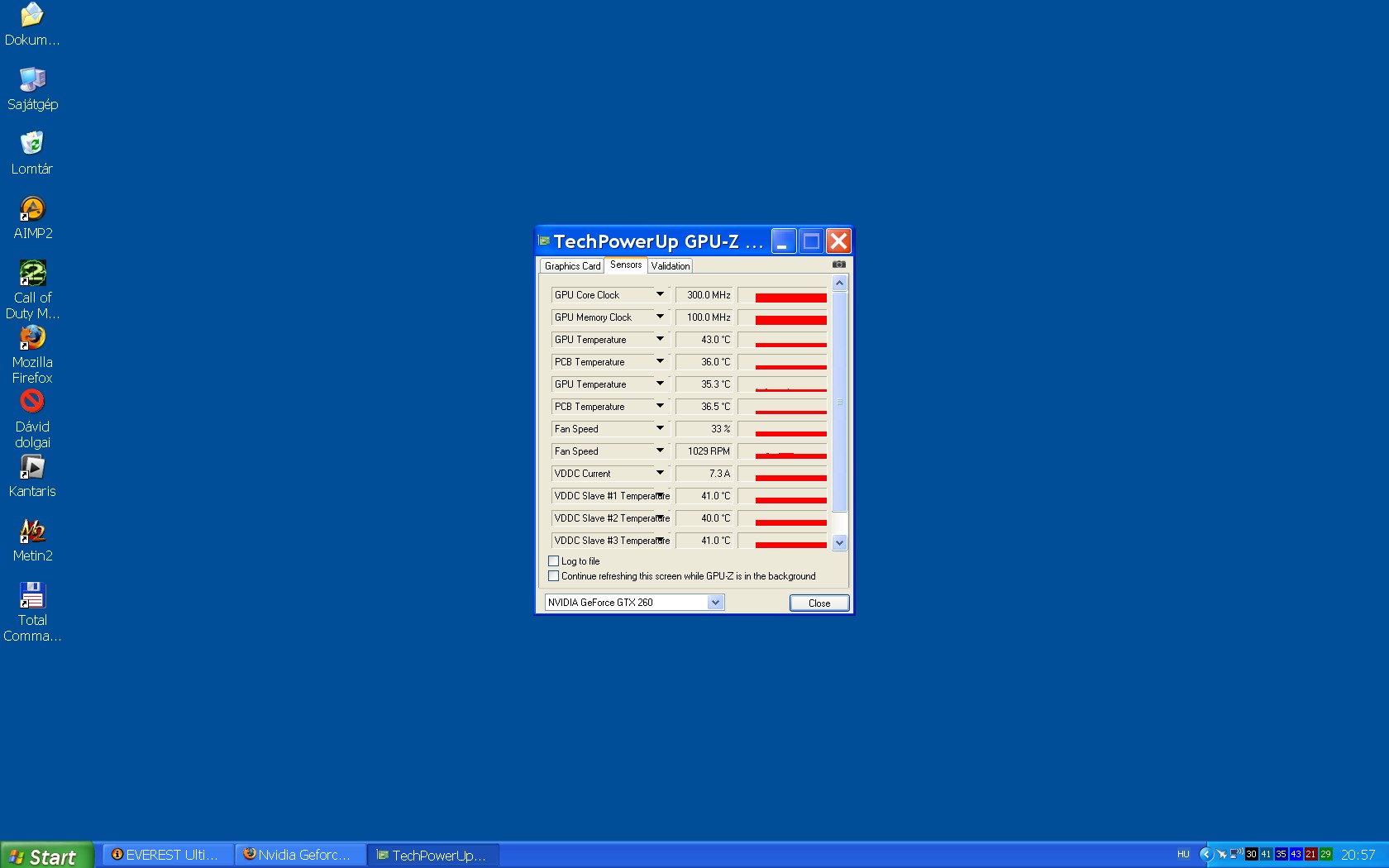Viewport: 1389px width, 868px height.
Task: Open the GPU Temperature 35.3 °C row dropdown
Action: (660, 384)
